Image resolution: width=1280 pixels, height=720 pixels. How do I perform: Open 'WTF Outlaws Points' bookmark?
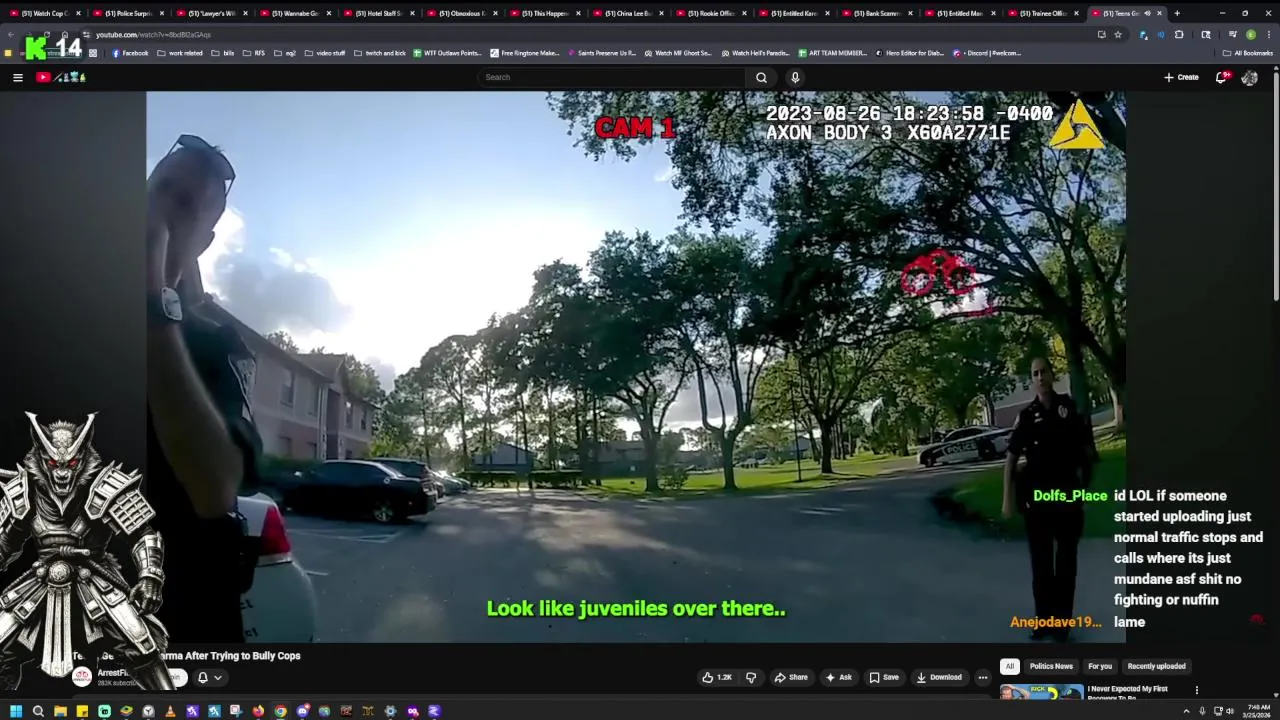pos(447,53)
